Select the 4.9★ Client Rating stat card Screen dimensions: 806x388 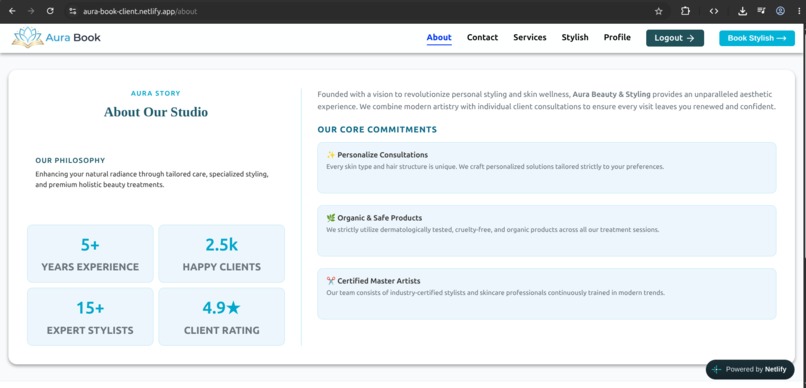tap(222, 317)
